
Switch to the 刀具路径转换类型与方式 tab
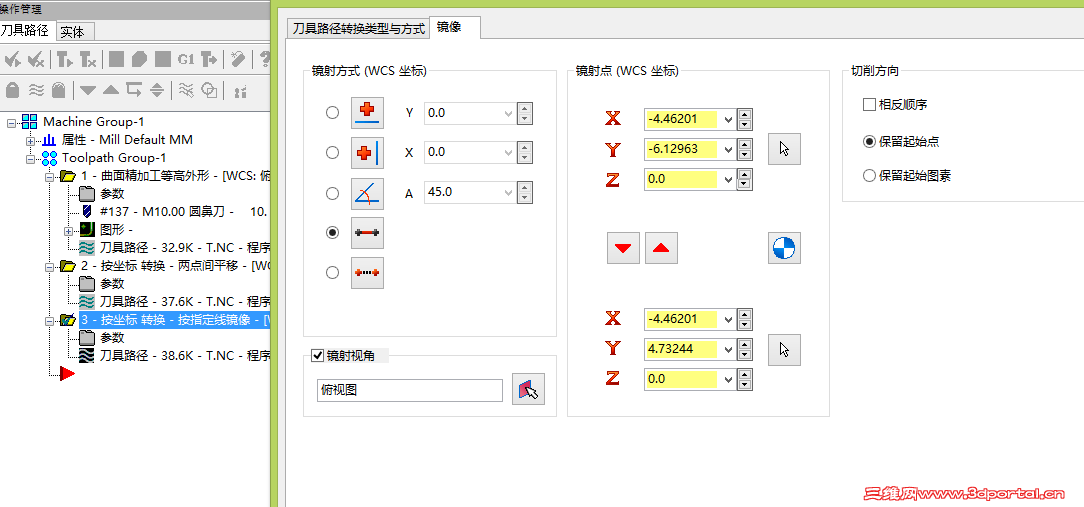[x=358, y=28]
